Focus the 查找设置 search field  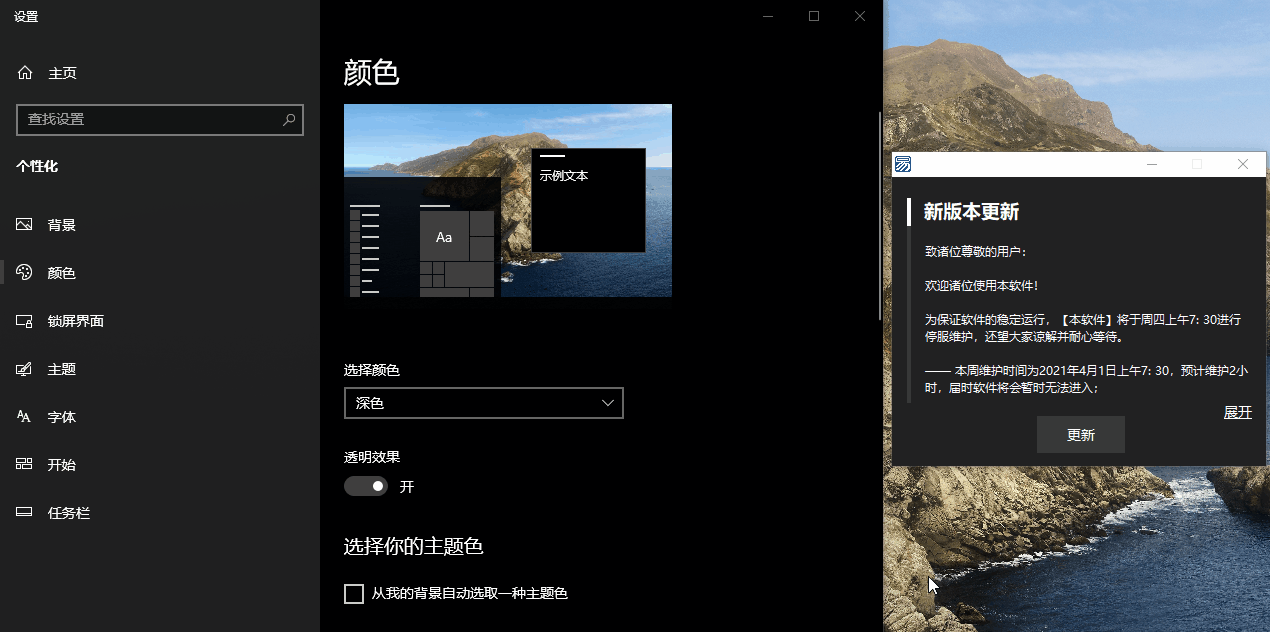pyautogui.click(x=160, y=120)
